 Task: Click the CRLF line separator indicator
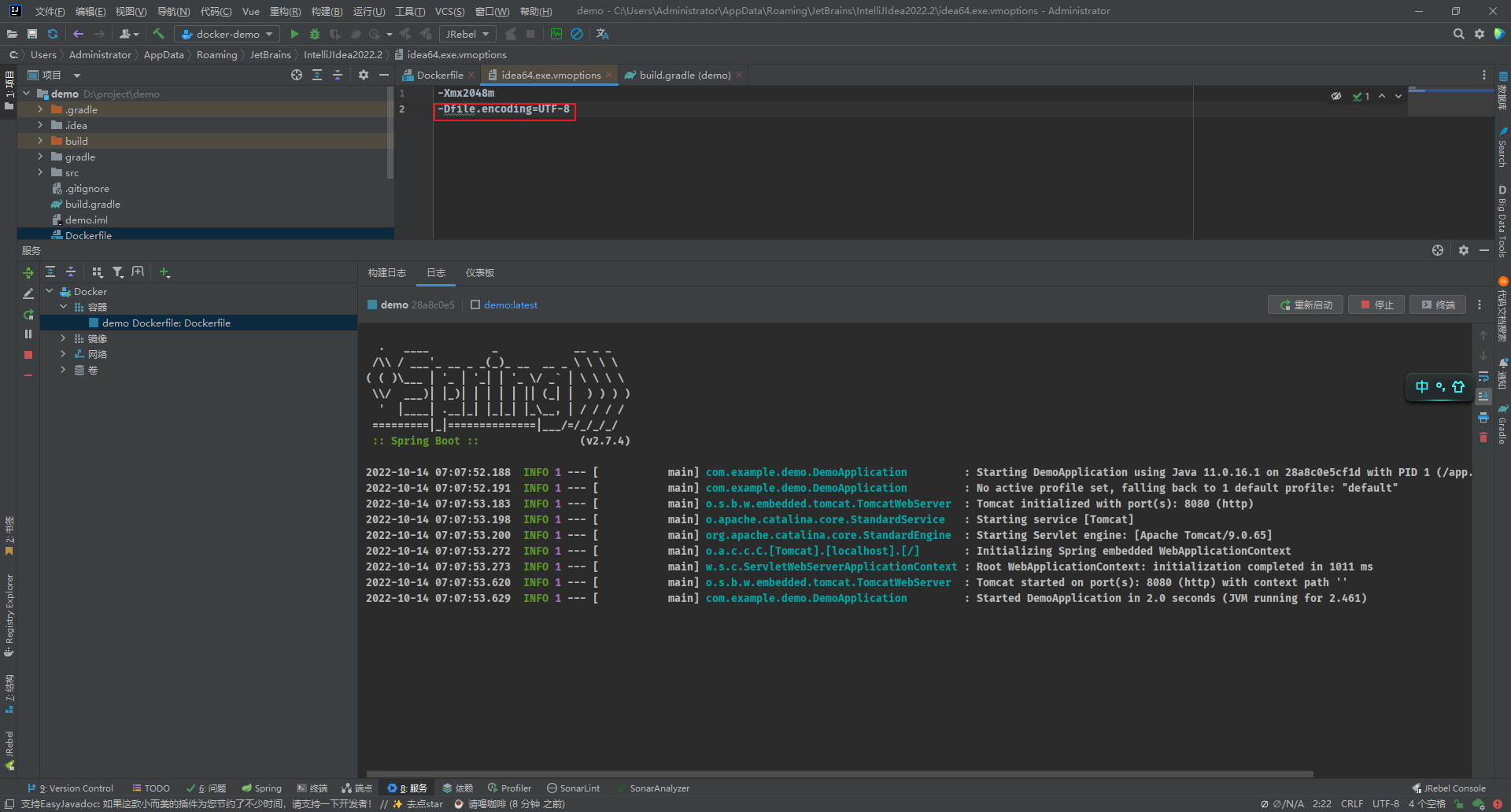coord(1352,803)
